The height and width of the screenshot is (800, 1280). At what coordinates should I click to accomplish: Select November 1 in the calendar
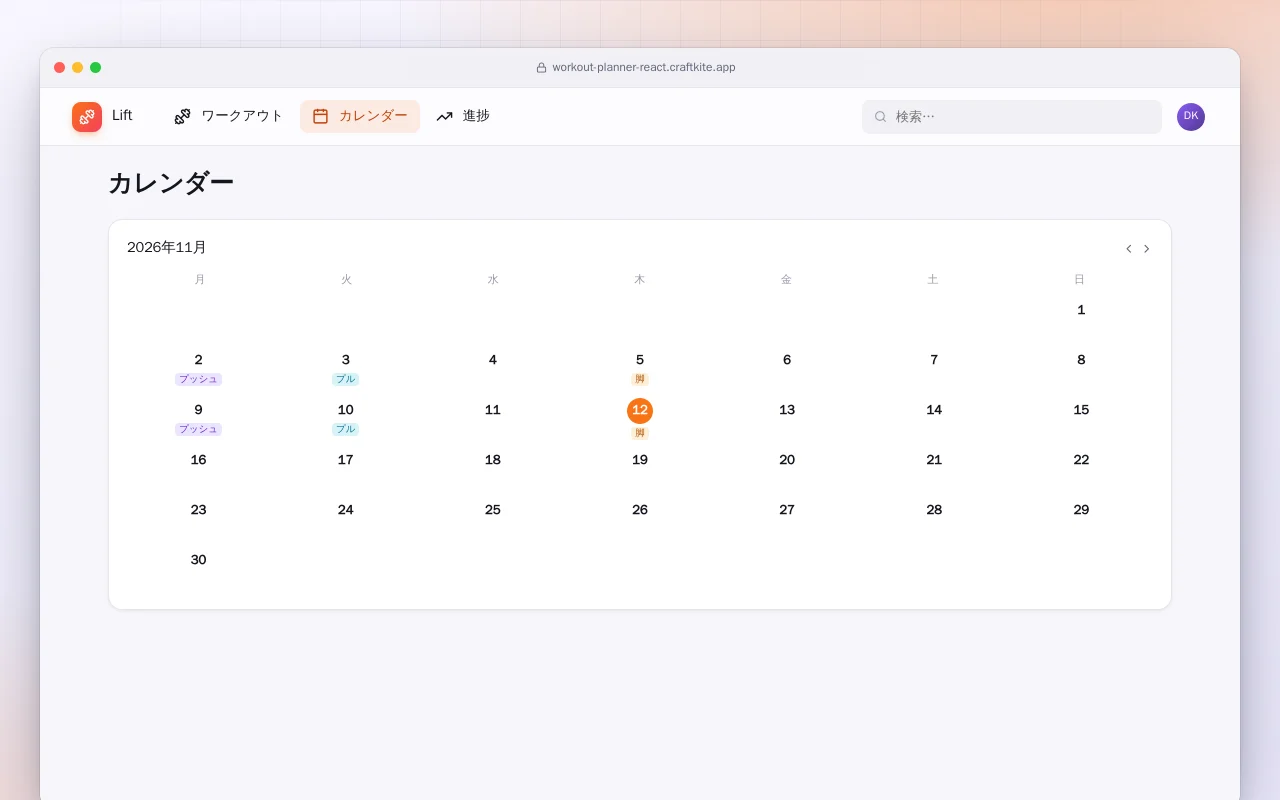(1081, 310)
